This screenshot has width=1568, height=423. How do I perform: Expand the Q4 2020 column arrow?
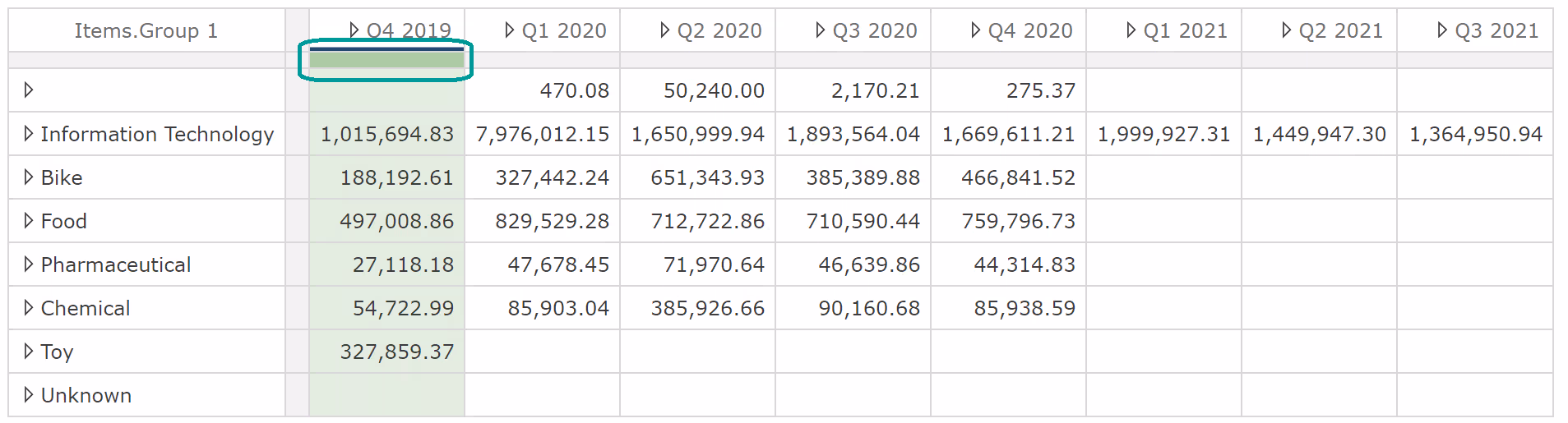tap(976, 30)
